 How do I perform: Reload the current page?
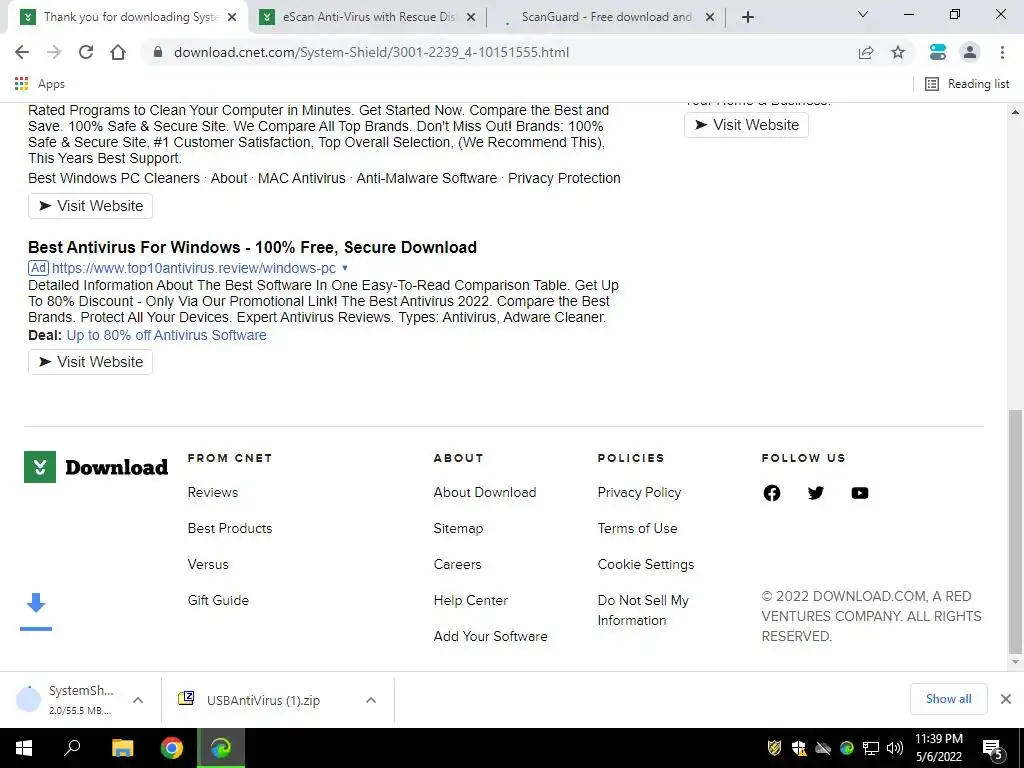(86, 52)
